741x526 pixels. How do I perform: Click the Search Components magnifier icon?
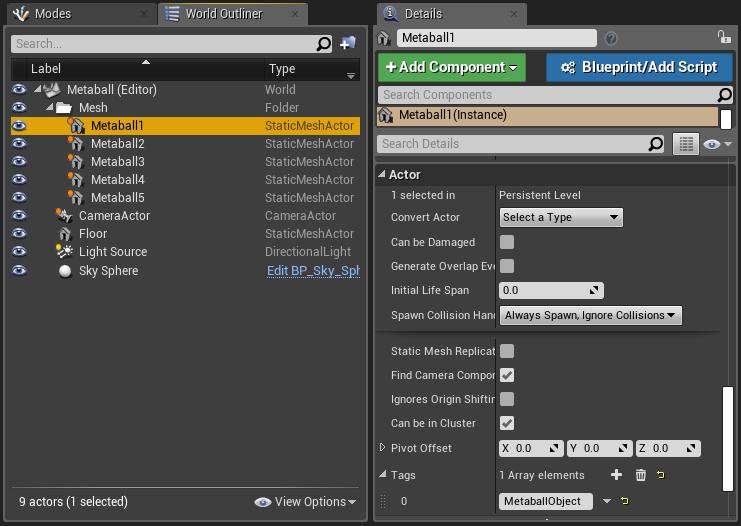[x=724, y=95]
